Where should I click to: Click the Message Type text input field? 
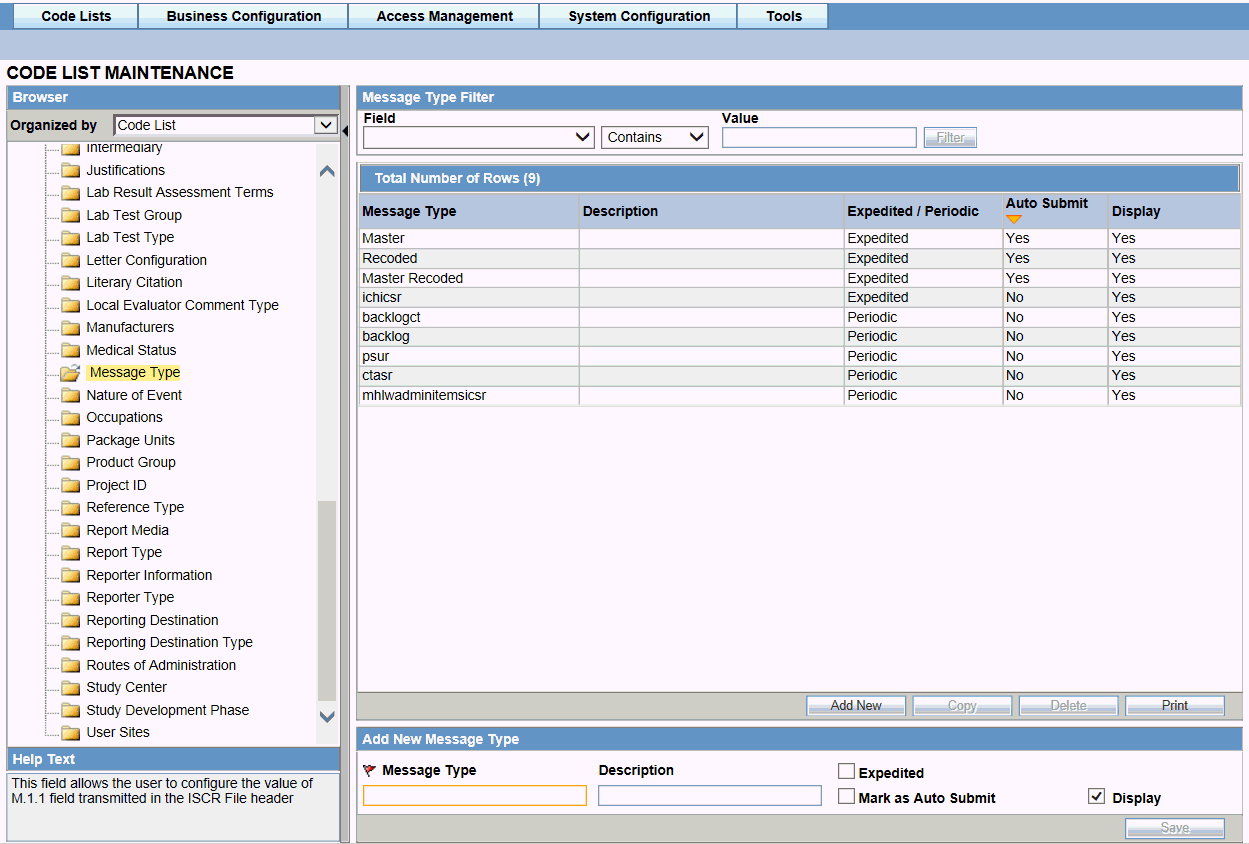[475, 796]
